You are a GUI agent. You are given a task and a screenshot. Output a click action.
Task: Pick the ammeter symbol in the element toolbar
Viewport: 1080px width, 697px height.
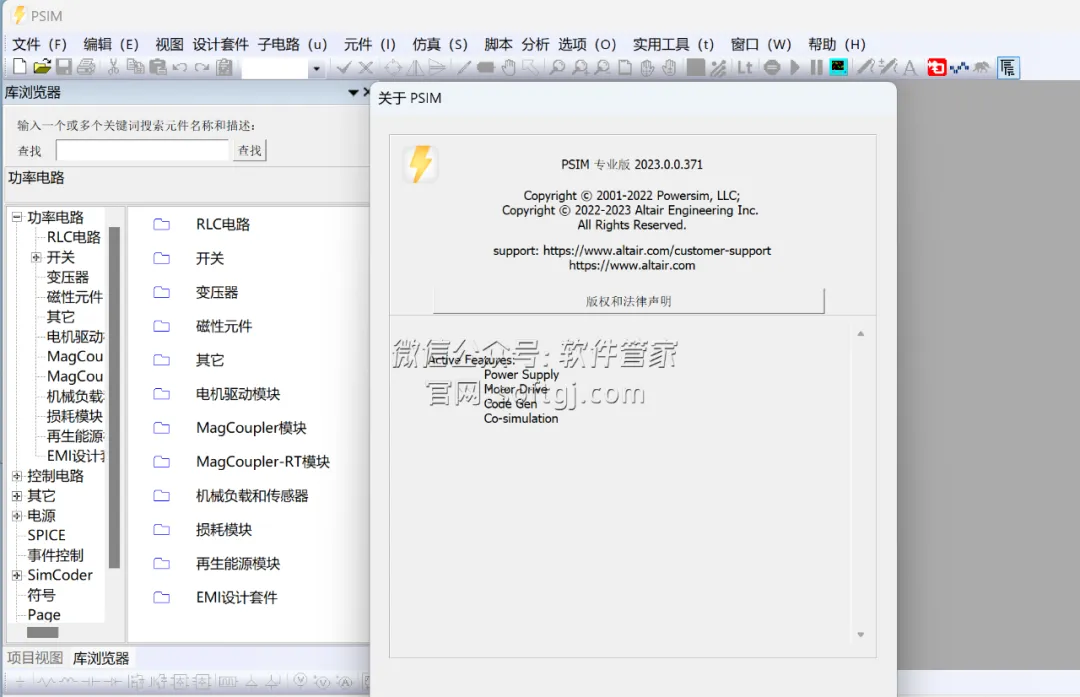[x=344, y=682]
